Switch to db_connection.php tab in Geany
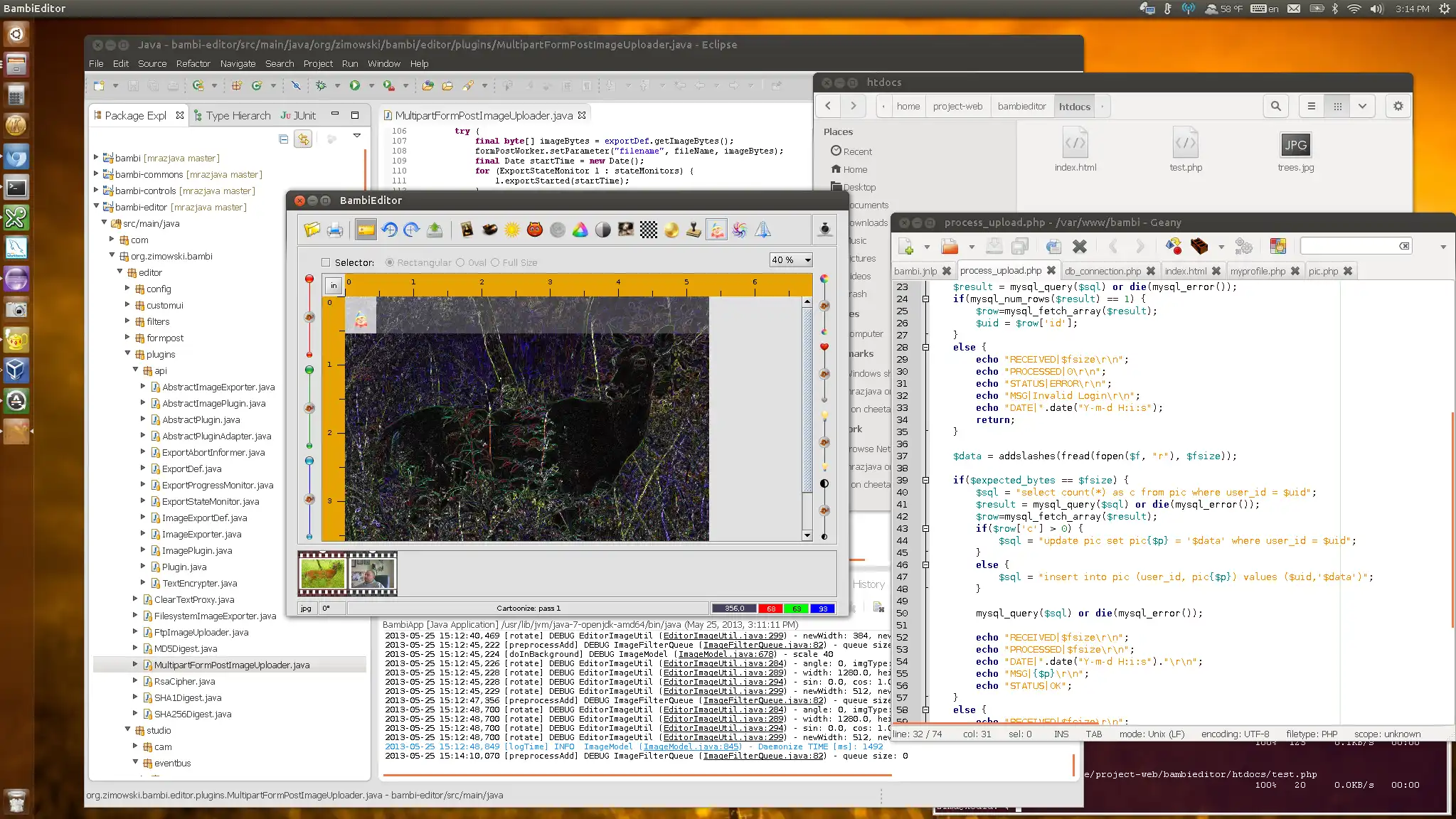The image size is (1456, 819). click(1102, 271)
